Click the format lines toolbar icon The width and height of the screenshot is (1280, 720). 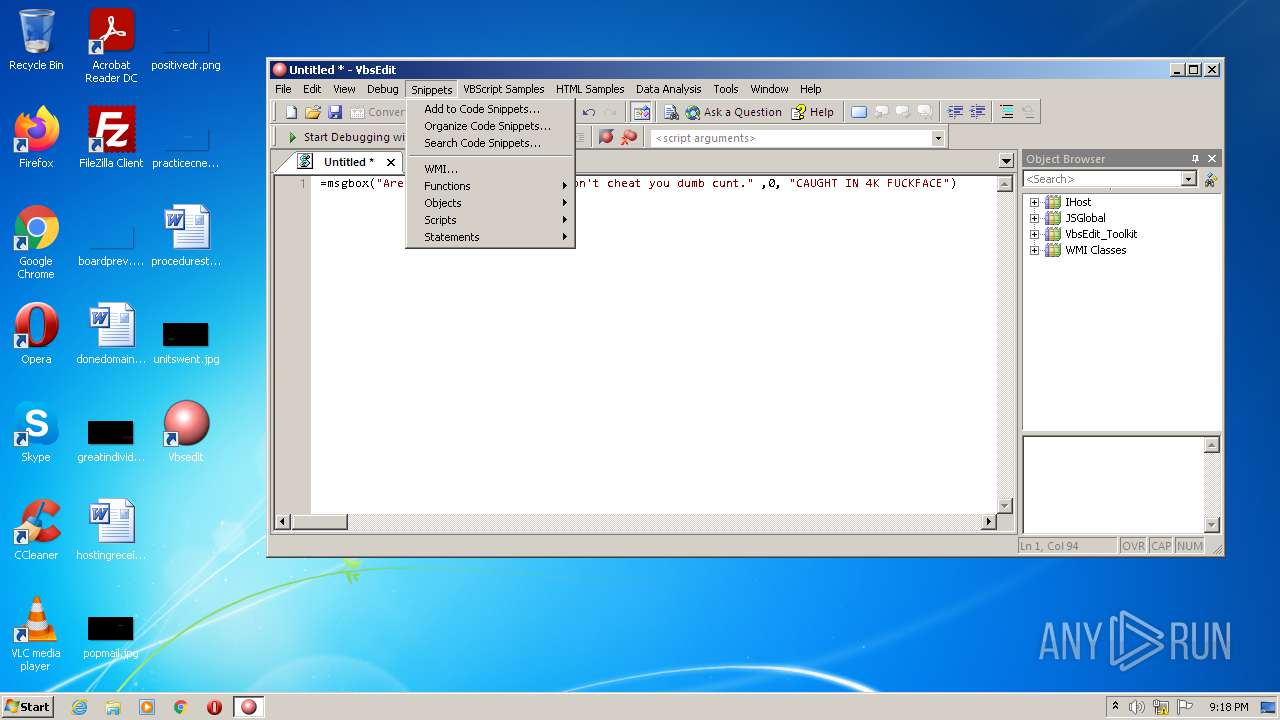pyautogui.click(x=1007, y=112)
